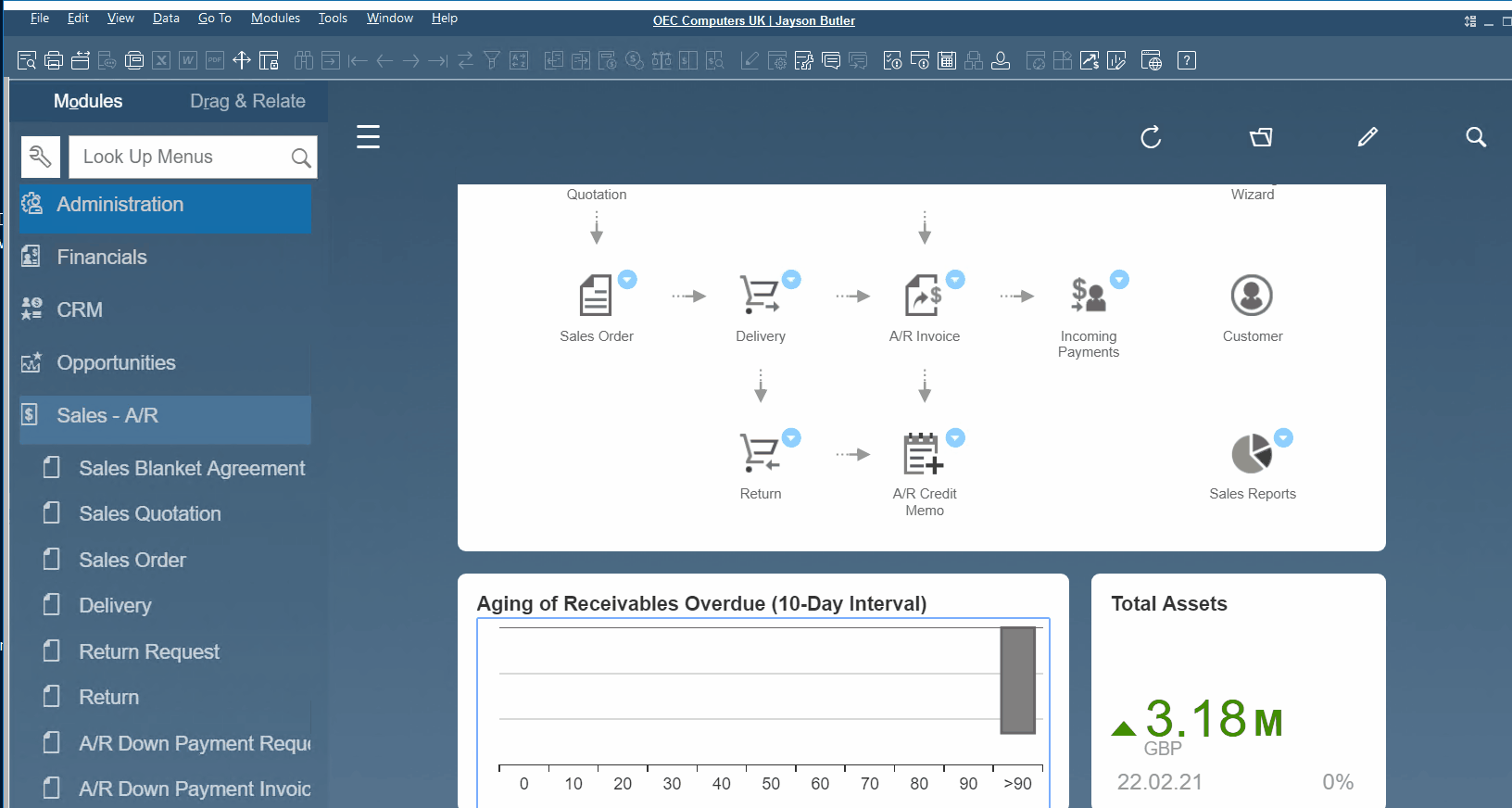Click the wrench icon beside Look Up Menus
The image size is (1512, 808).
(x=41, y=157)
